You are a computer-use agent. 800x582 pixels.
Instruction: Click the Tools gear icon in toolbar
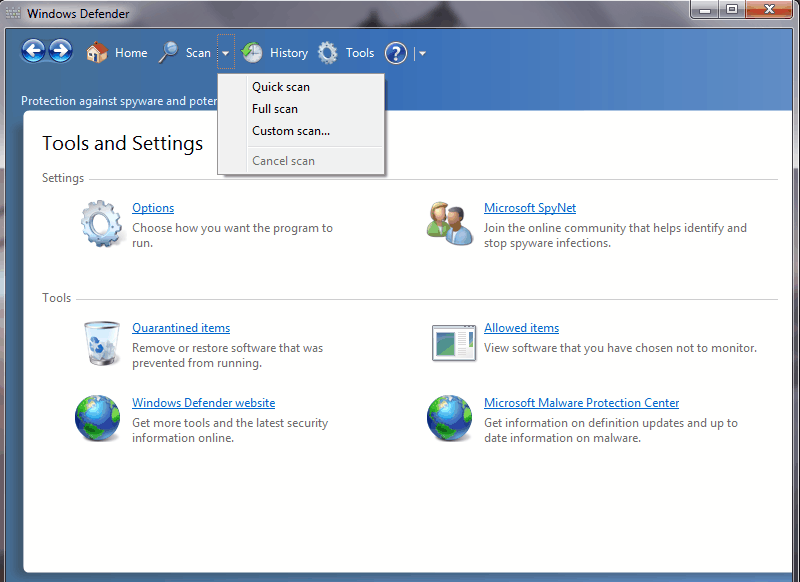(x=328, y=53)
